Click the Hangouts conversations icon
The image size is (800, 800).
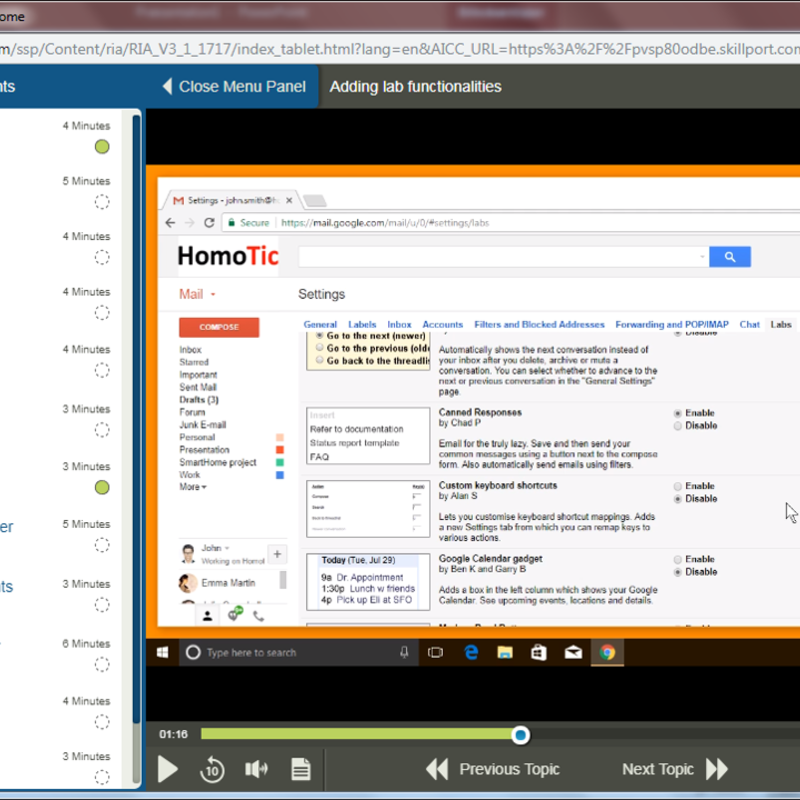pyautogui.click(x=235, y=614)
